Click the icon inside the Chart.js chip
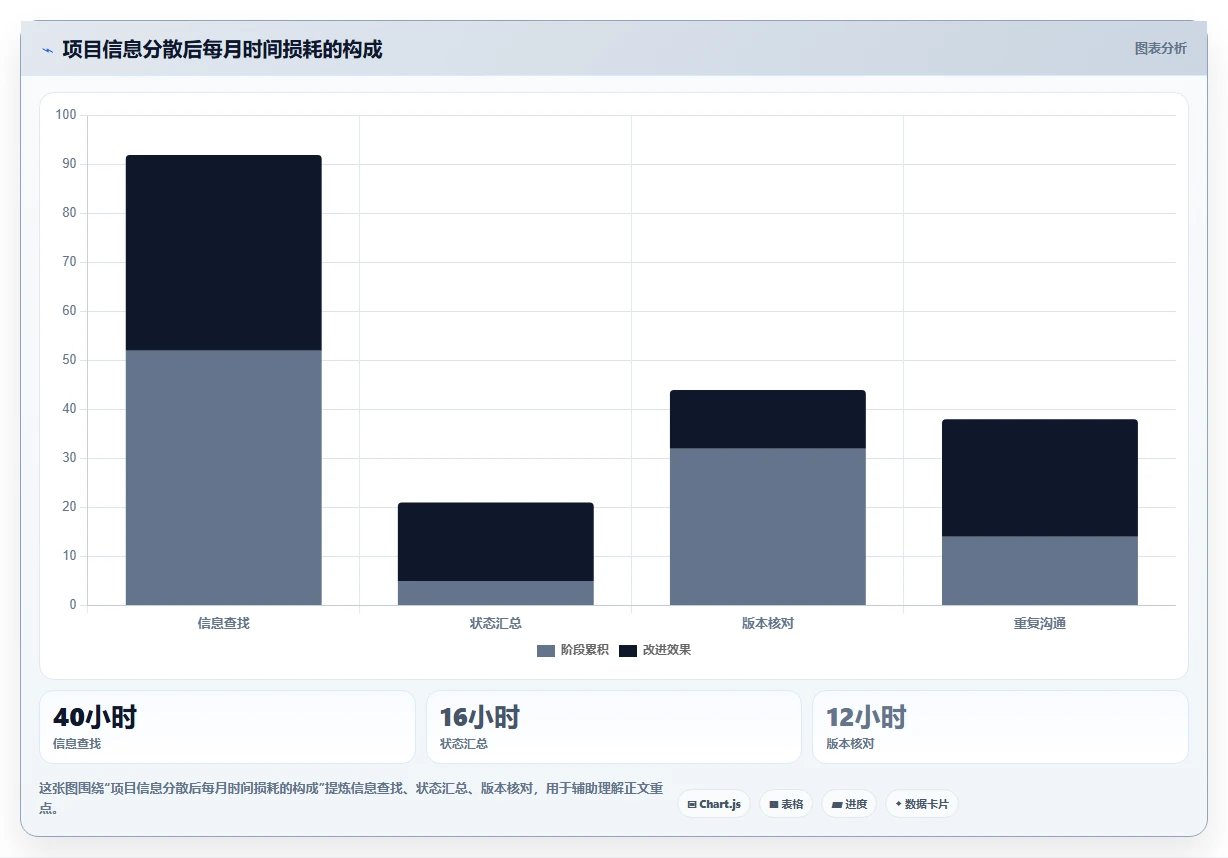Image resolution: width=1228 pixels, height=858 pixels. click(x=692, y=804)
